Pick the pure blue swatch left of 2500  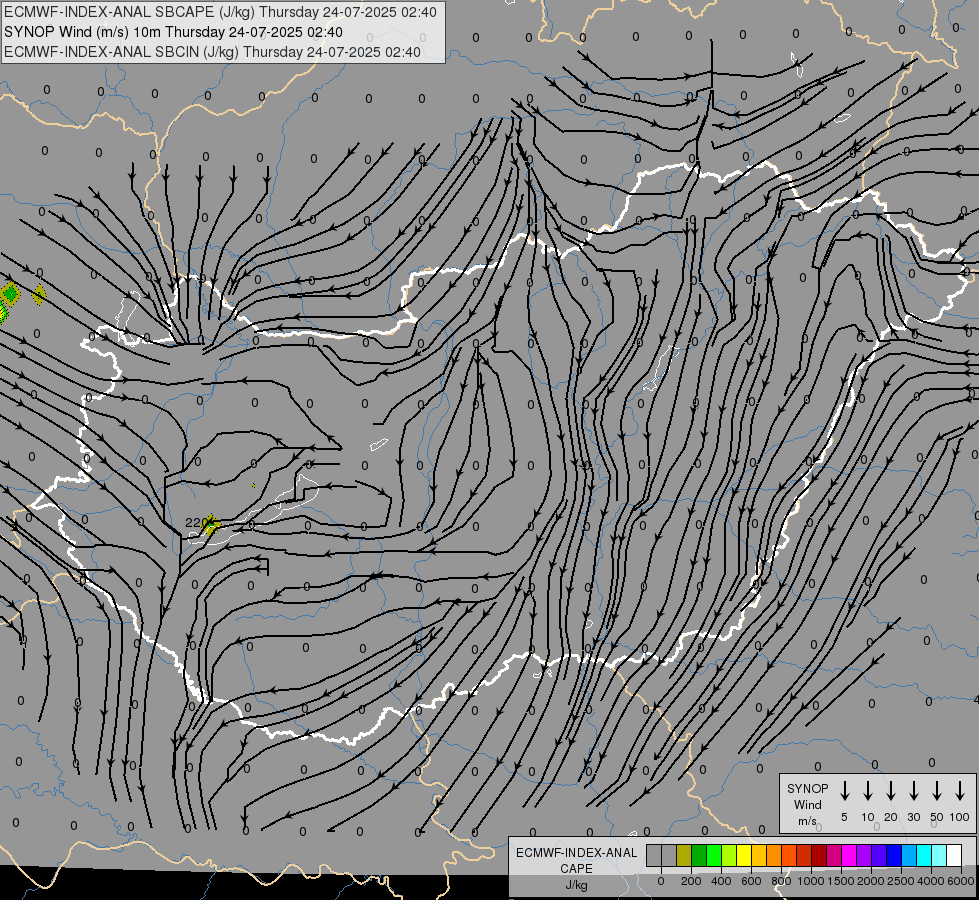point(895,855)
